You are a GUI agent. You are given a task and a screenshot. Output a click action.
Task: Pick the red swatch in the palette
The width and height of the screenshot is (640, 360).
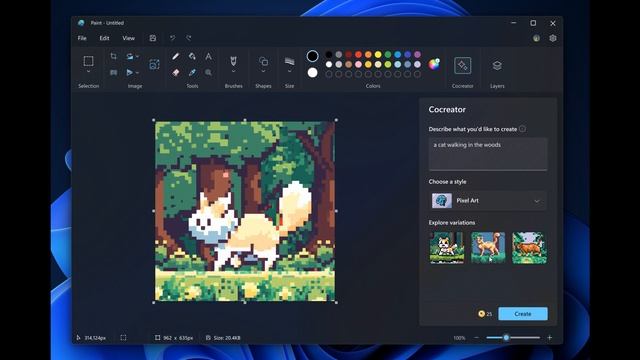click(358, 54)
